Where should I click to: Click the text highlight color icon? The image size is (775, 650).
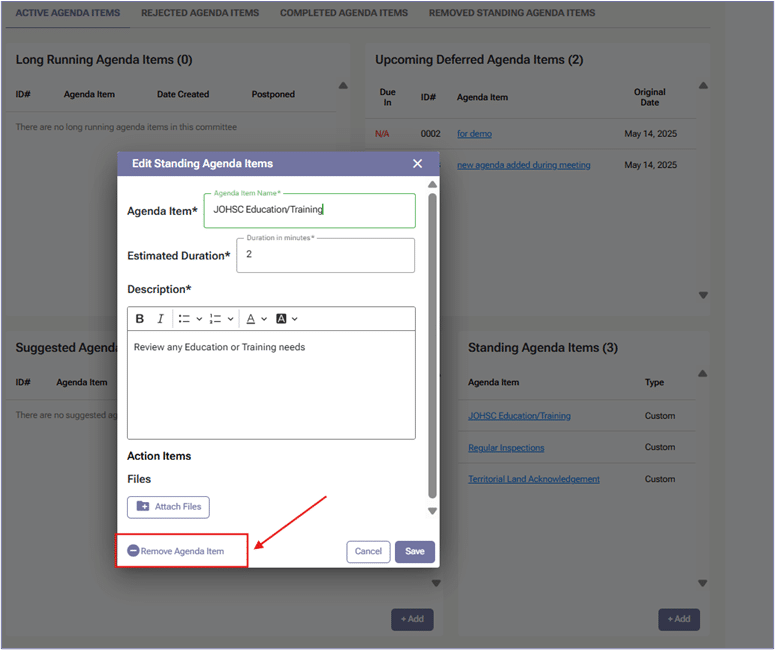[281, 319]
